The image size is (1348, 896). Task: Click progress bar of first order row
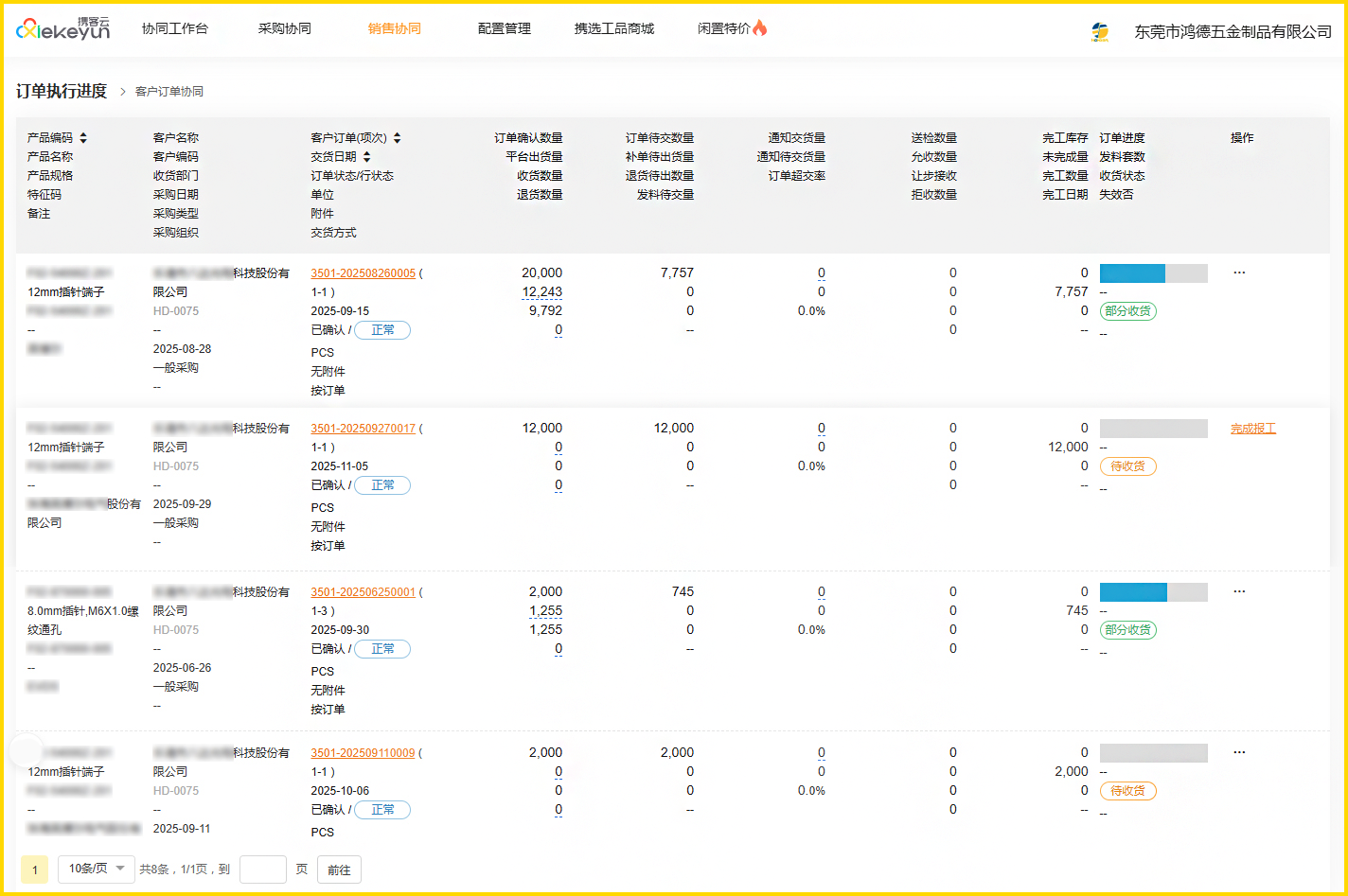(x=1153, y=273)
